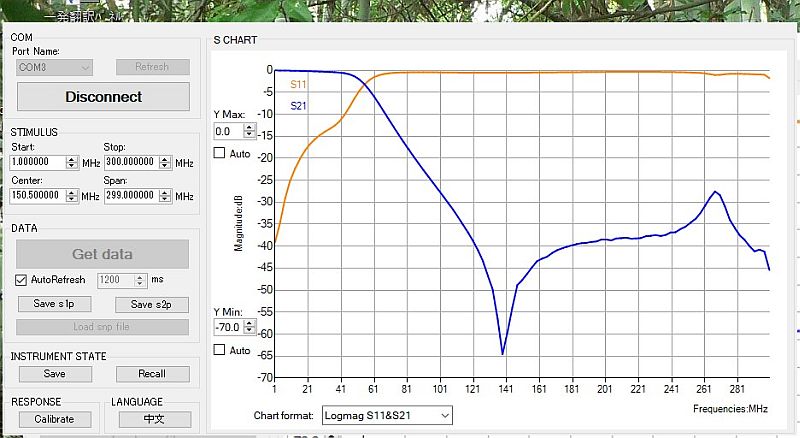Screen dimensions: 800x438
Task: Expand the Chart format dropdown
Action: (387, 415)
